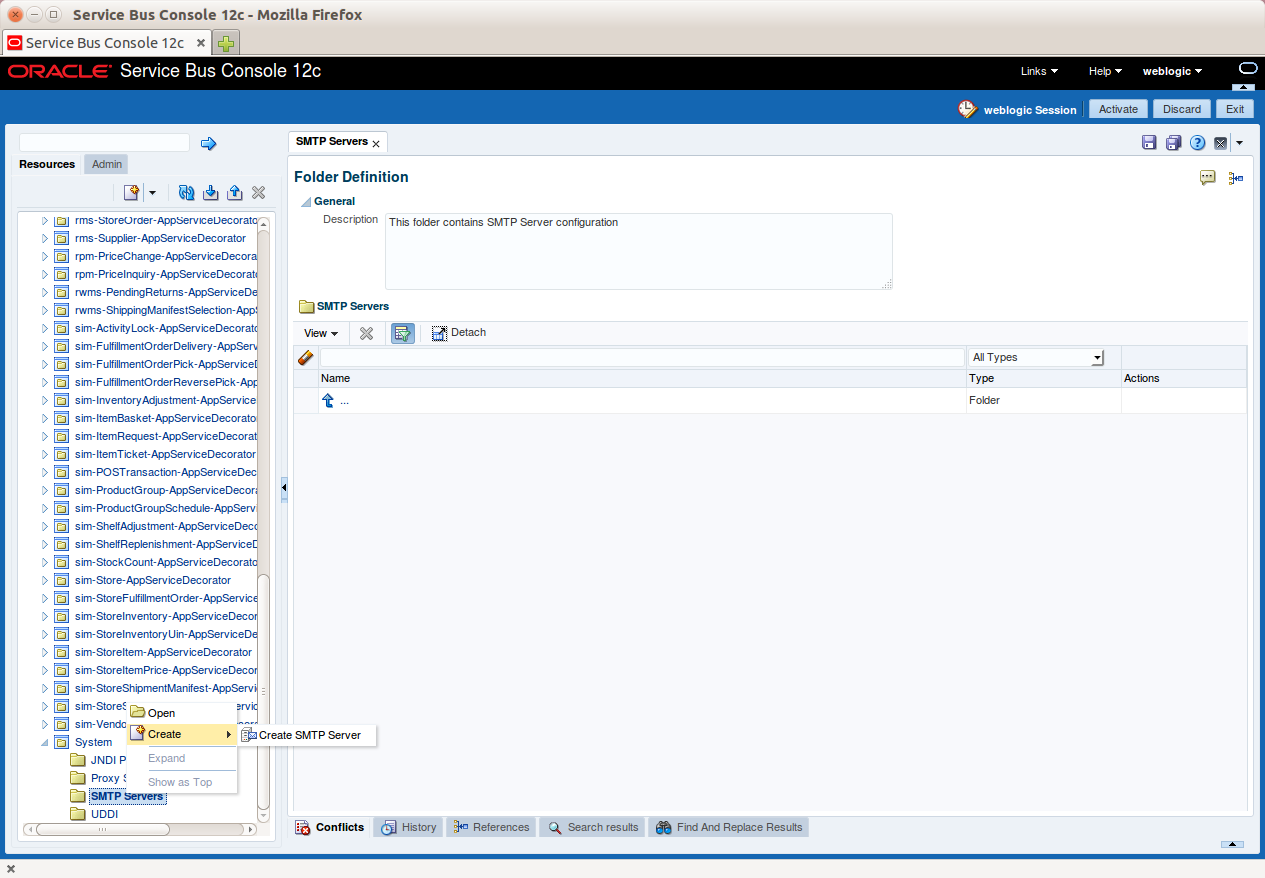Click the eraser clear-filter icon

tap(306, 357)
